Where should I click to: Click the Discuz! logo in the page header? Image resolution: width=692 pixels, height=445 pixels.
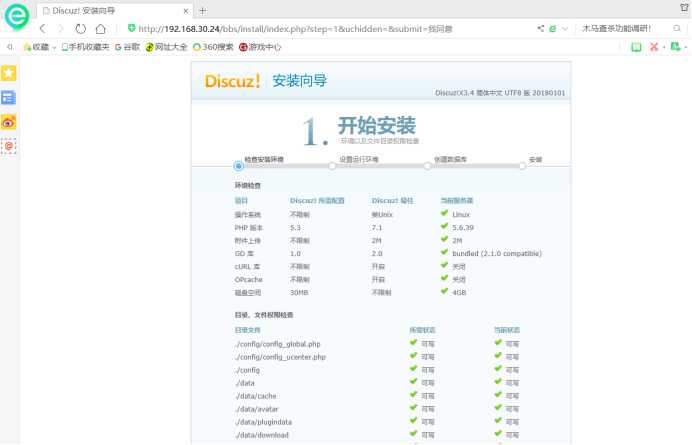point(233,81)
